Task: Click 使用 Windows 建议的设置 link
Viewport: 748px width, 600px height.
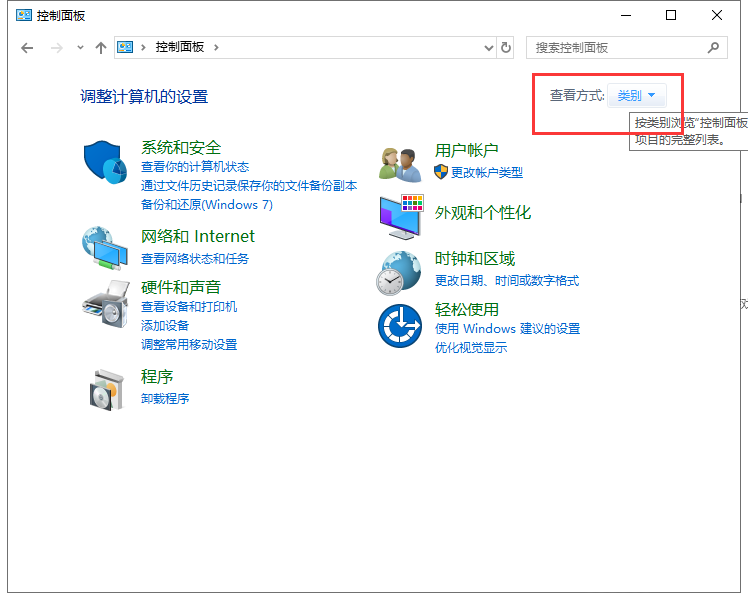Action: tap(508, 329)
